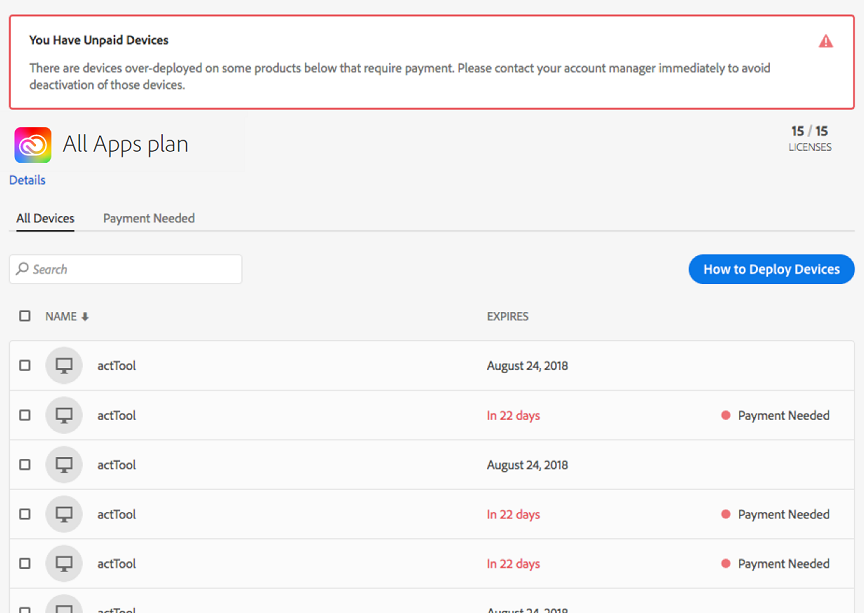This screenshot has height=613, width=864.
Task: Click the EXPIRES column header
Action: (x=507, y=317)
